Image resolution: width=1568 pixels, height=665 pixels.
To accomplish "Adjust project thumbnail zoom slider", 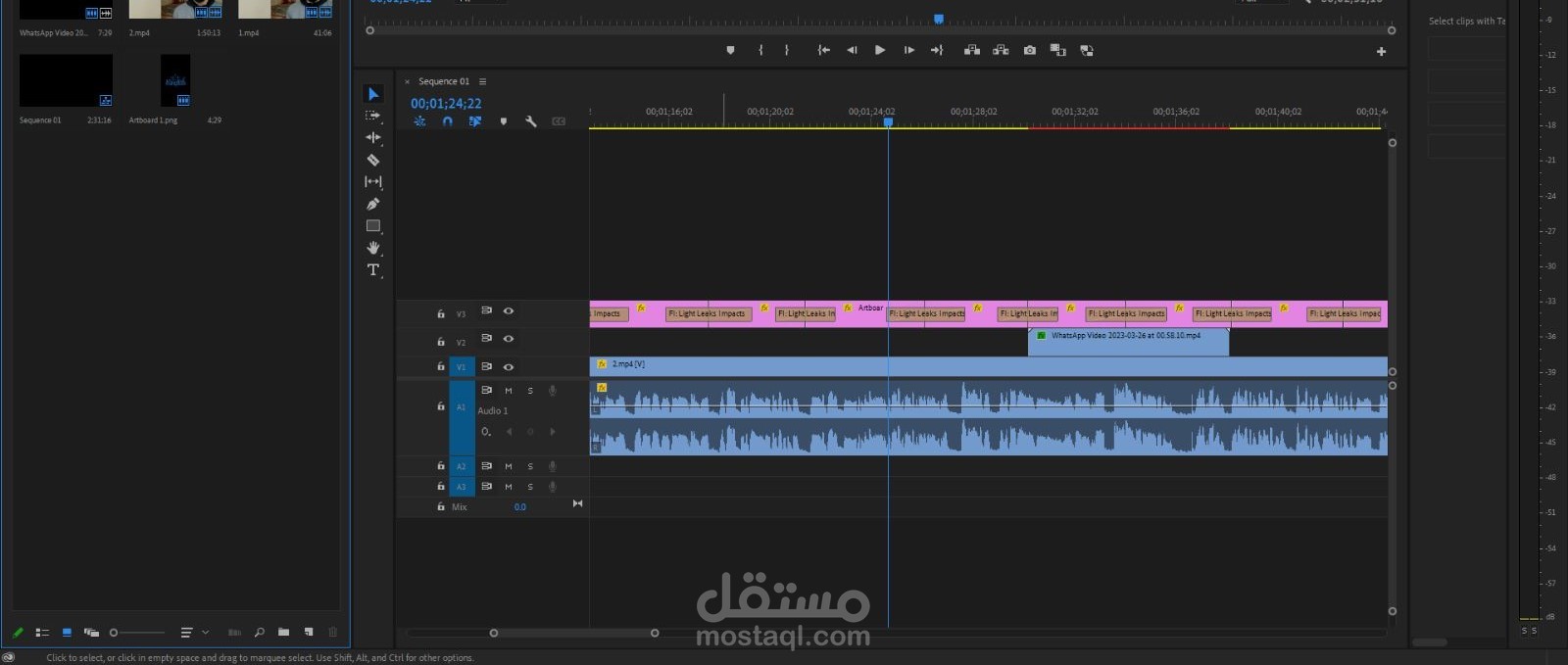I will coord(136,633).
